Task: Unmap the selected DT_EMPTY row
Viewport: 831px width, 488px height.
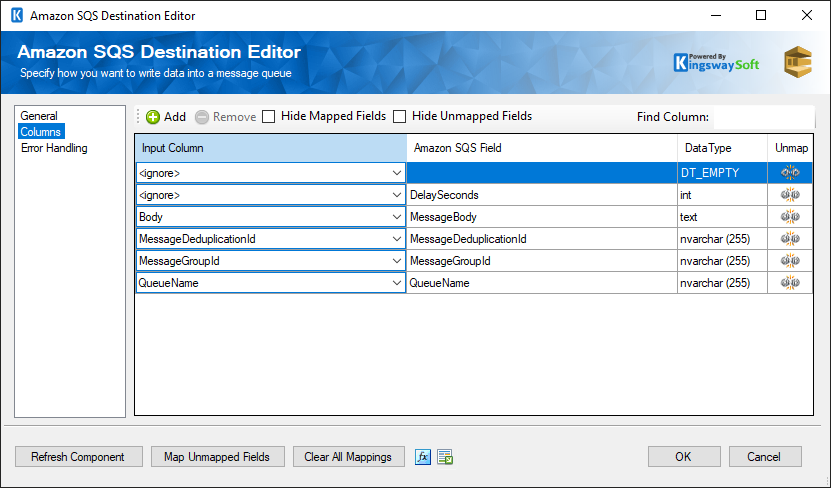Action: [790, 173]
